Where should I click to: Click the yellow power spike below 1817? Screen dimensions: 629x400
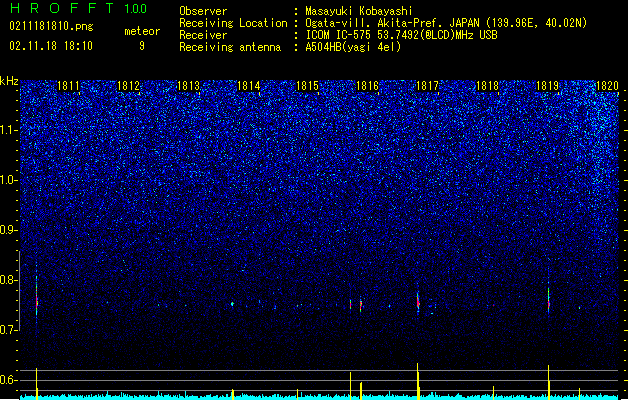coord(418,381)
